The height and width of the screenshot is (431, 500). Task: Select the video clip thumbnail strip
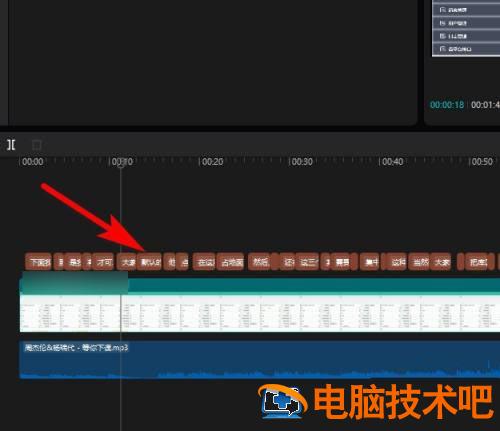260,313
